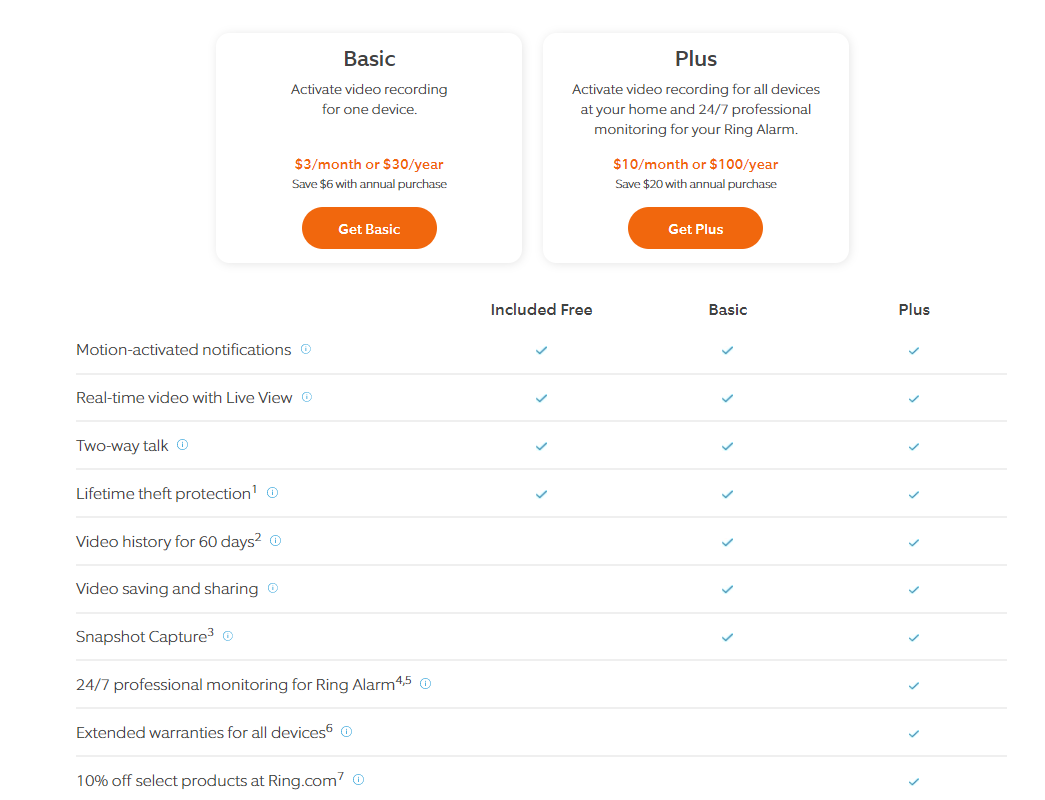Open info tooltip for 24/7 professional monitoring
This screenshot has width=1045, height=800.
point(425,684)
